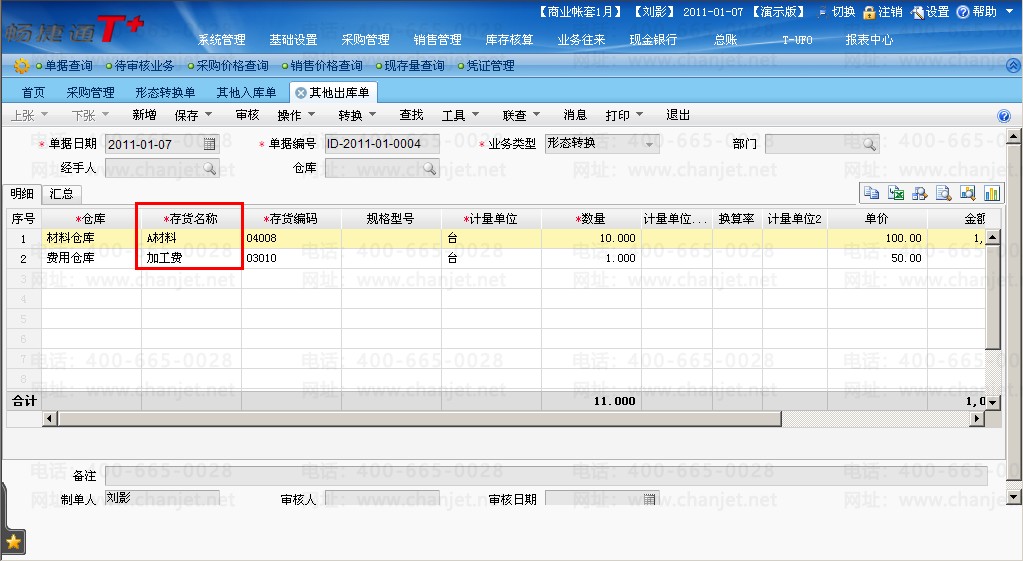Click the search icon in 经手人 field
The image size is (1023, 561).
(x=209, y=168)
